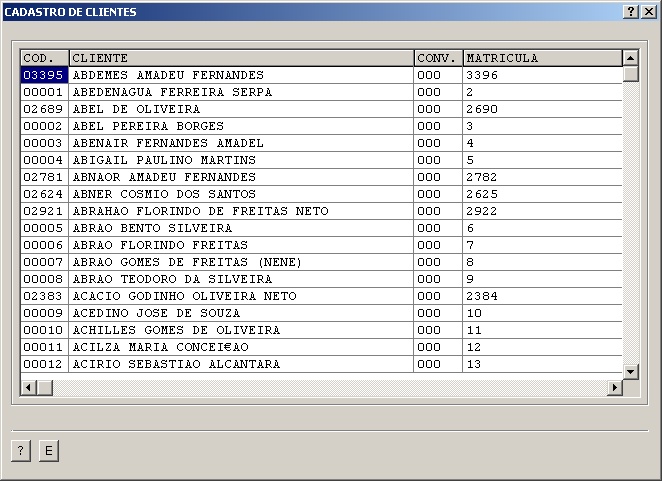Viewport: 662px width, 481px height.
Task: Click the 'CONV.' column header
Action: pyautogui.click(x=438, y=58)
